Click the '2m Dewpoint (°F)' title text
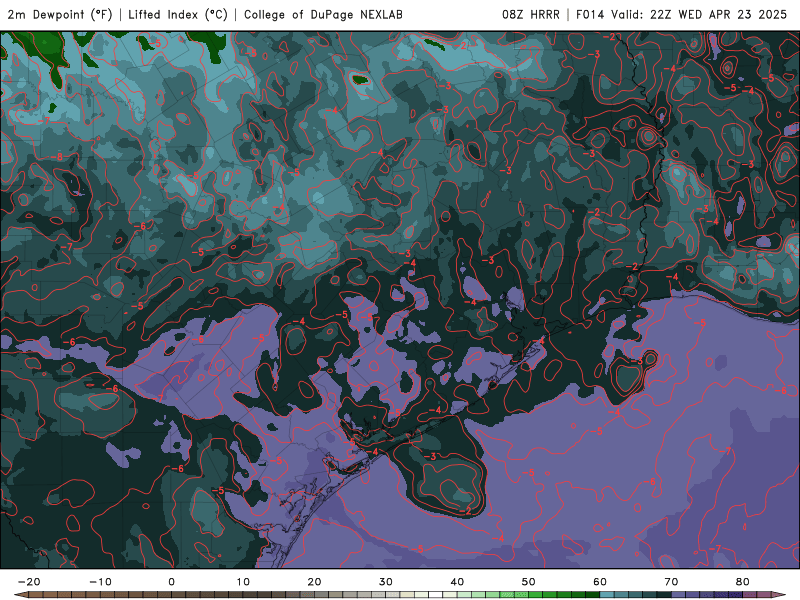Image resolution: width=800 pixels, height=600 pixels. pyautogui.click(x=60, y=14)
